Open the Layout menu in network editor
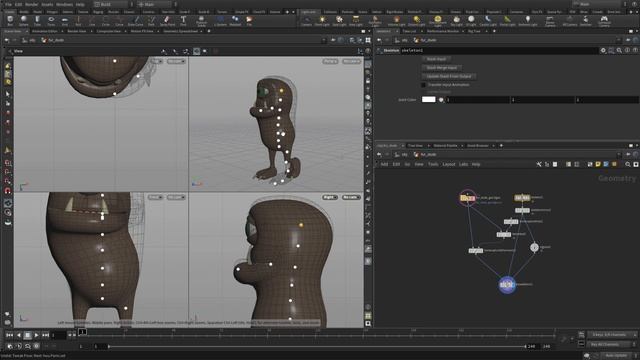Screen dimensions: 640x360 click(x=449, y=164)
